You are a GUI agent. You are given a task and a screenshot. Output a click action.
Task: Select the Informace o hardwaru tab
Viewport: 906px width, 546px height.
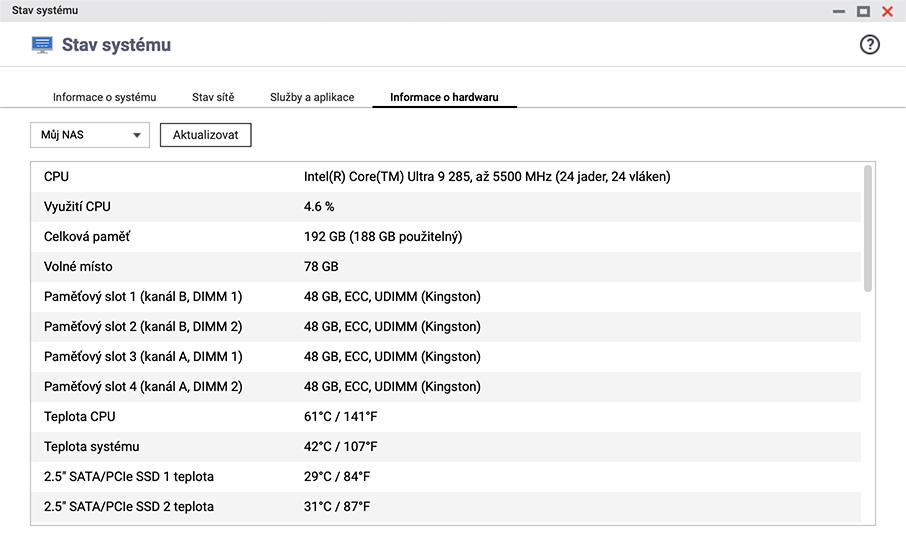click(x=444, y=97)
